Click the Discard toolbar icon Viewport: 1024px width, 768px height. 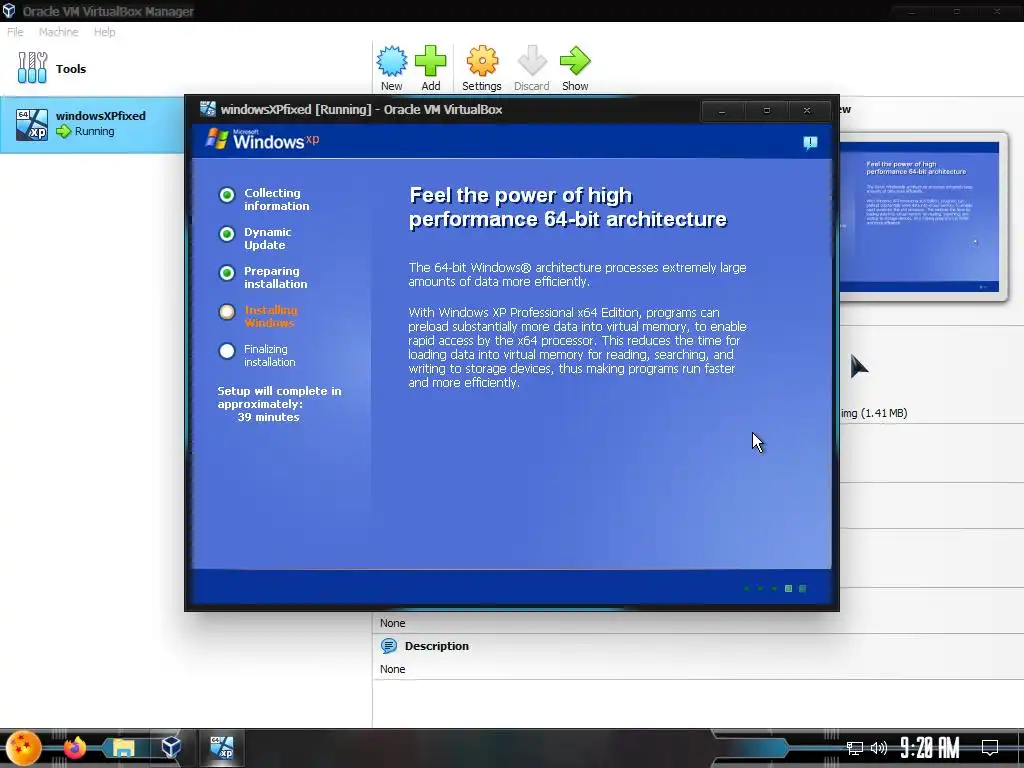pyautogui.click(x=532, y=61)
